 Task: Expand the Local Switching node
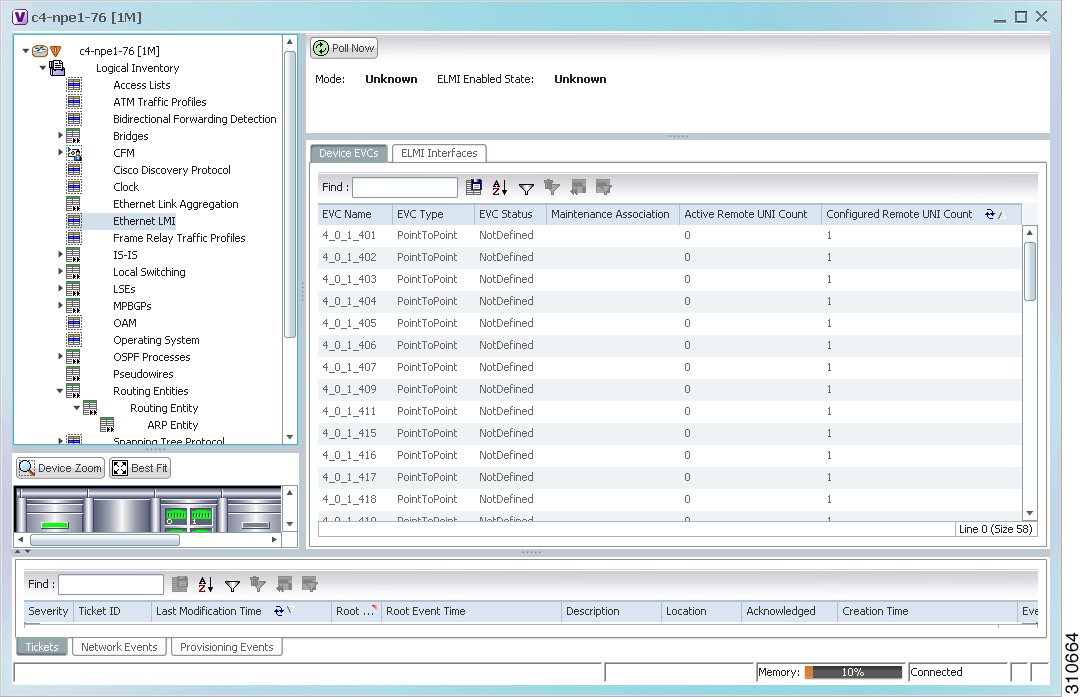pos(61,271)
